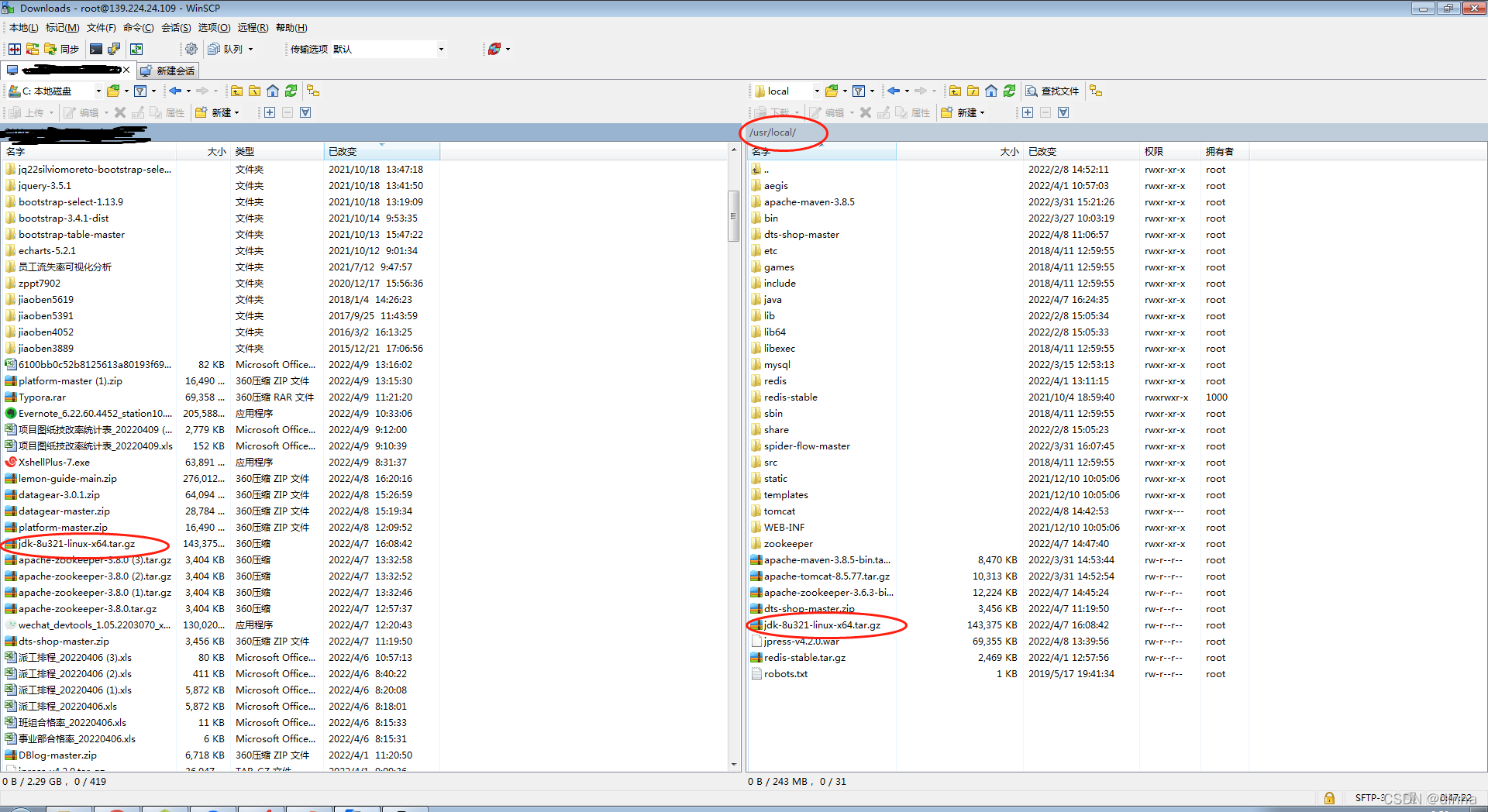Select local file jdk-8u321-linux-x64.tar.gz
1488x812 pixels.
point(77,544)
